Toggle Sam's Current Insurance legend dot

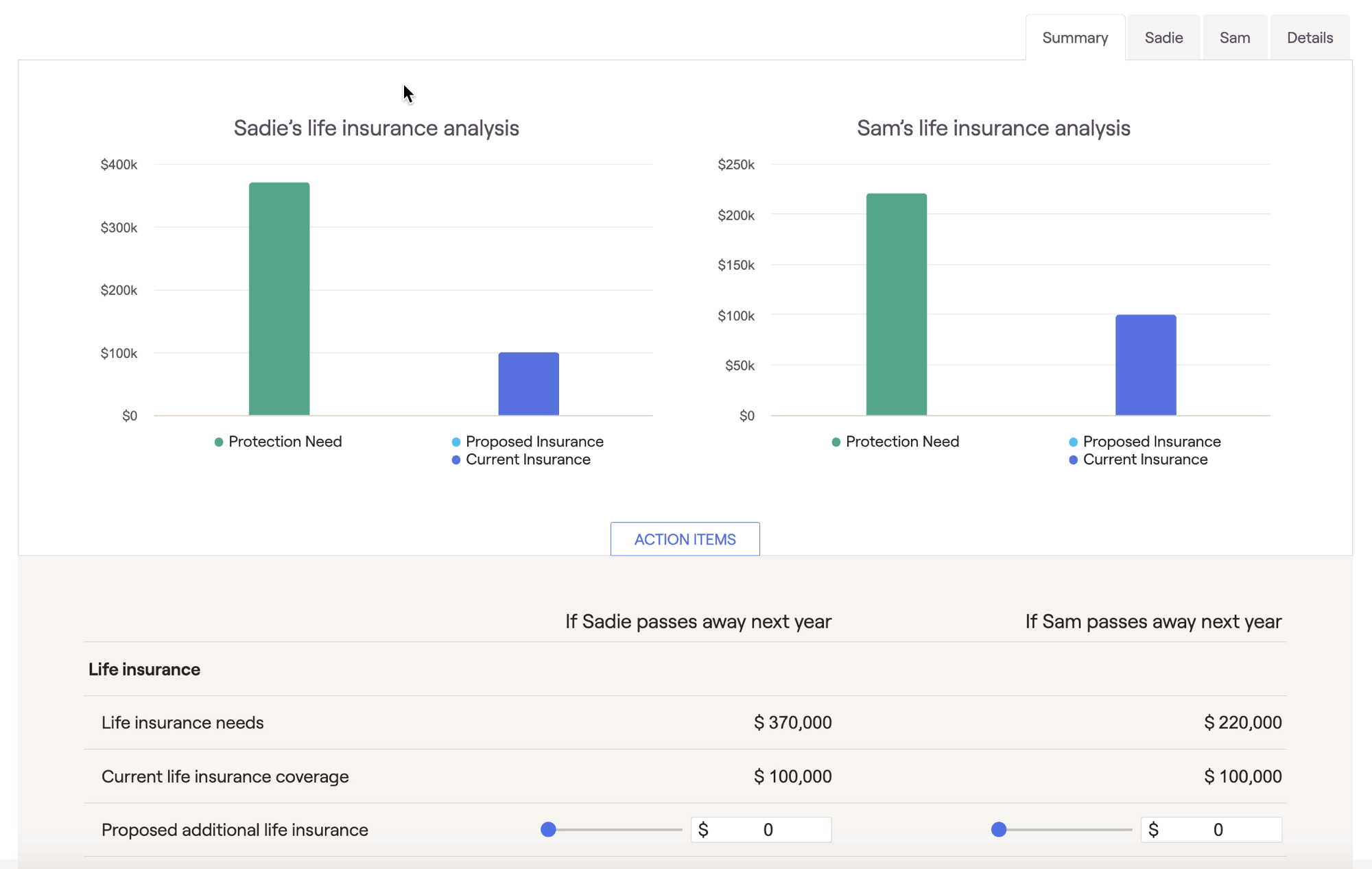[x=1074, y=460]
